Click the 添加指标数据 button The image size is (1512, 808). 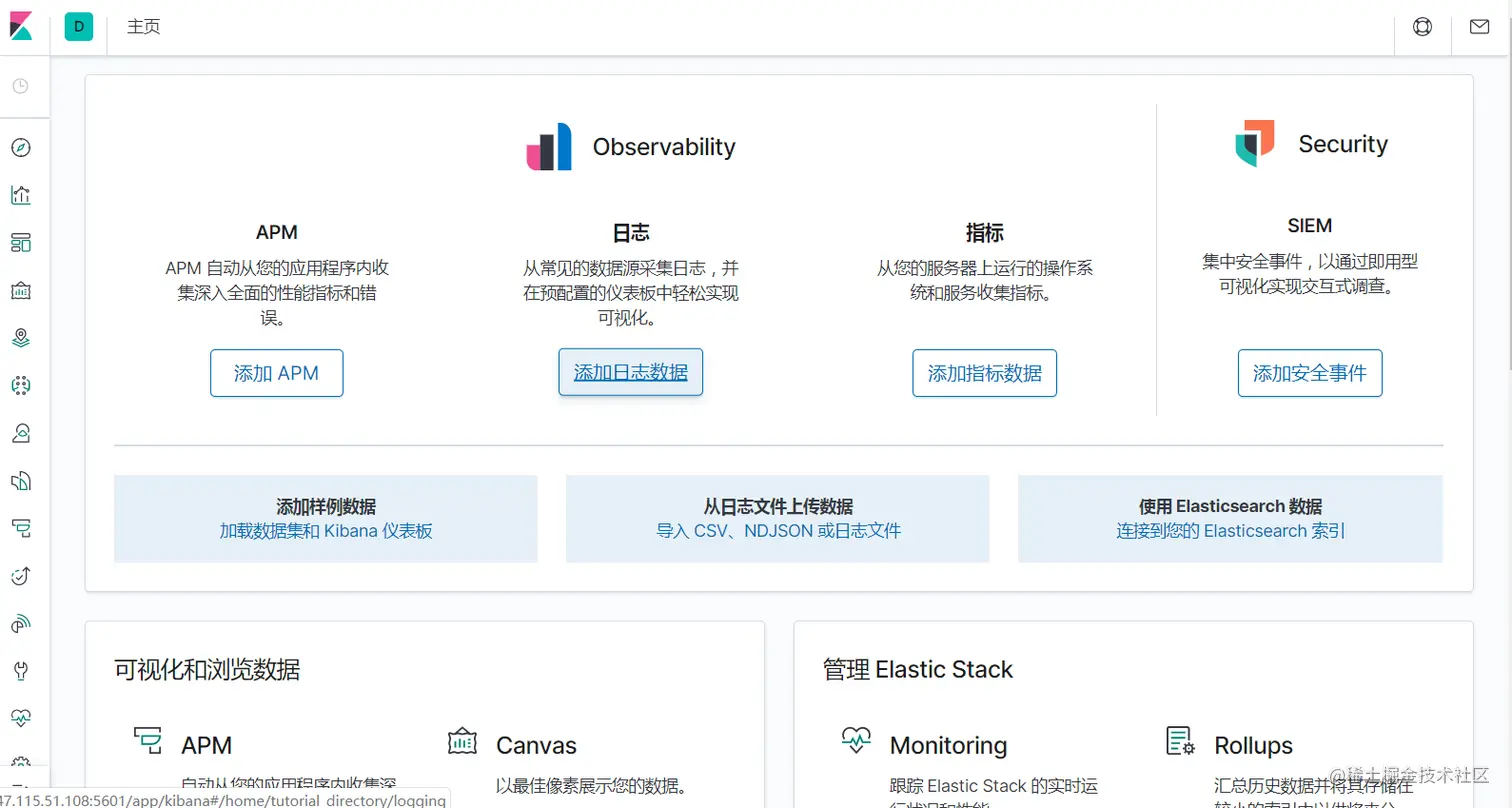click(985, 373)
